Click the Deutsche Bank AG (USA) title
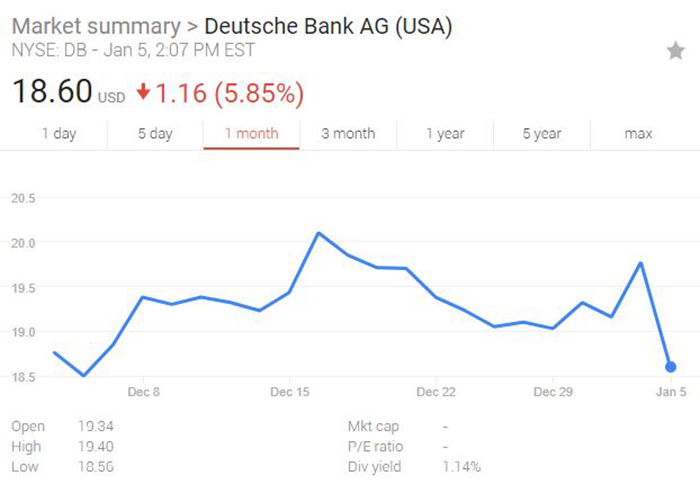This screenshot has height=484, width=700. click(x=328, y=26)
